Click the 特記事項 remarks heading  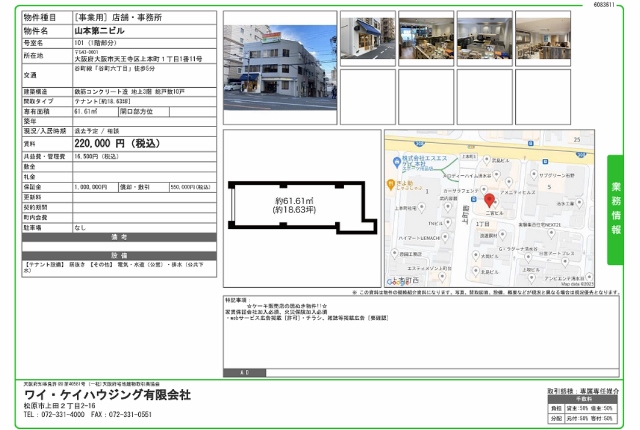[237, 300]
